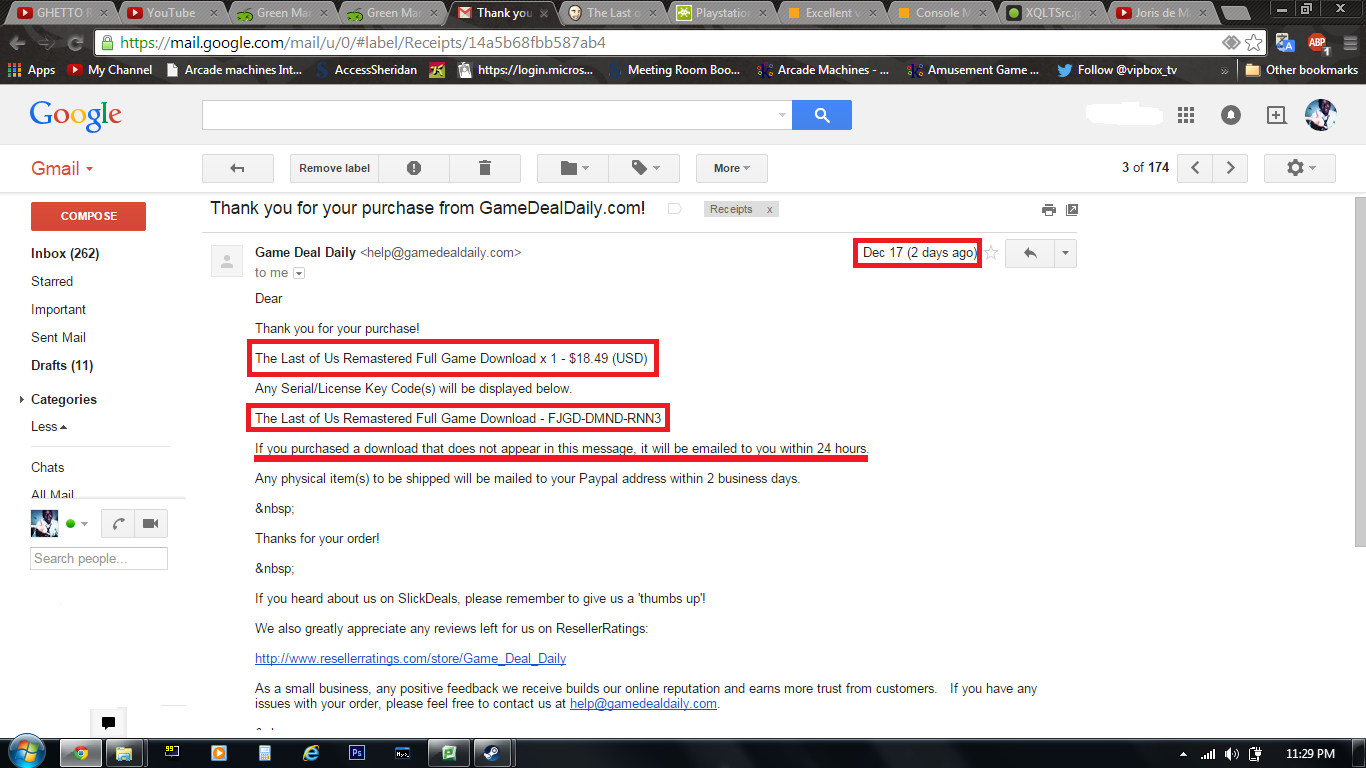The height and width of the screenshot is (768, 1366).
Task: Show search options dropdown arrow
Action: (782, 115)
